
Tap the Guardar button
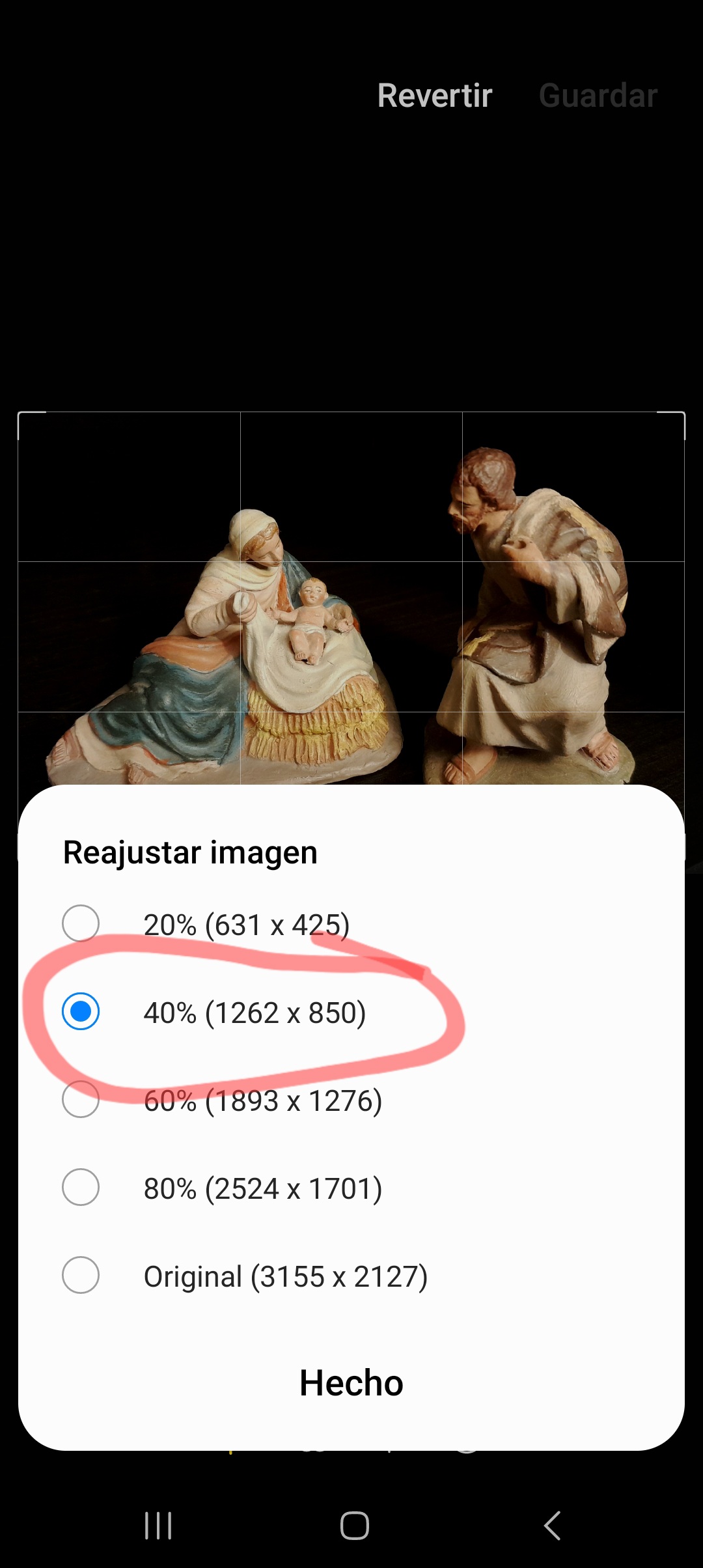[x=598, y=96]
